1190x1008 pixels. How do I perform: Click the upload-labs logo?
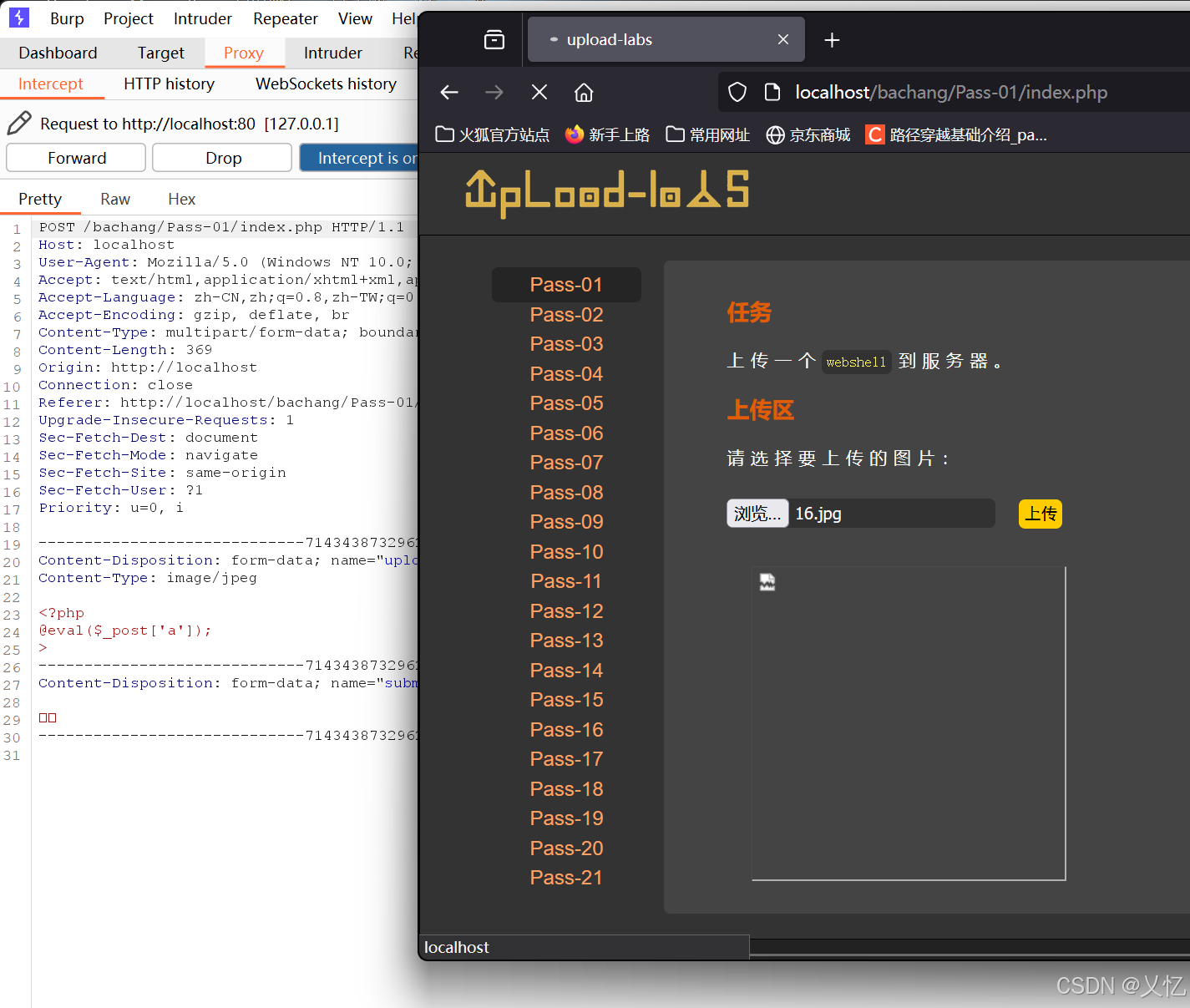point(607,192)
